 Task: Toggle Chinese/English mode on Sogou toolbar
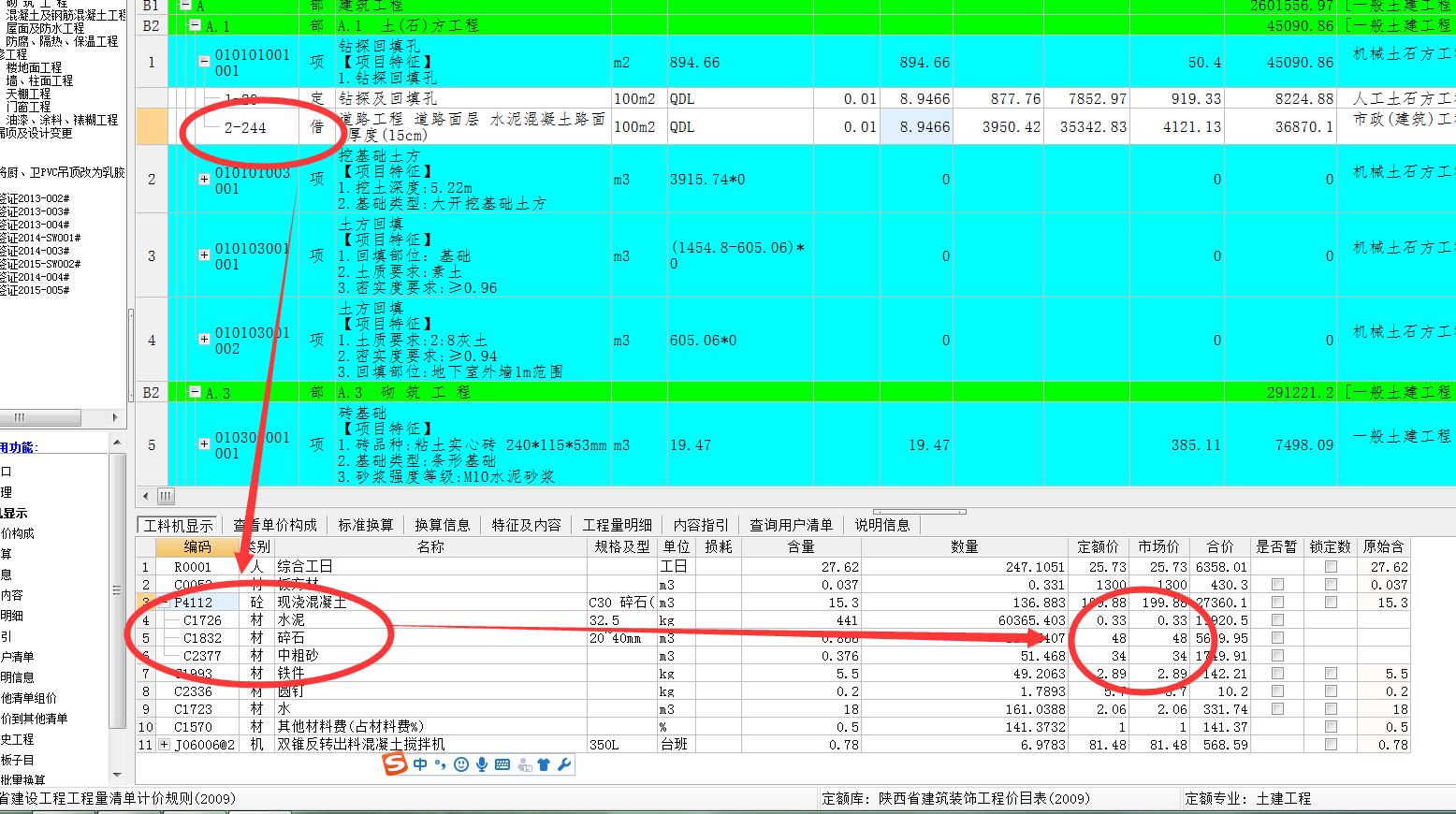(x=420, y=764)
